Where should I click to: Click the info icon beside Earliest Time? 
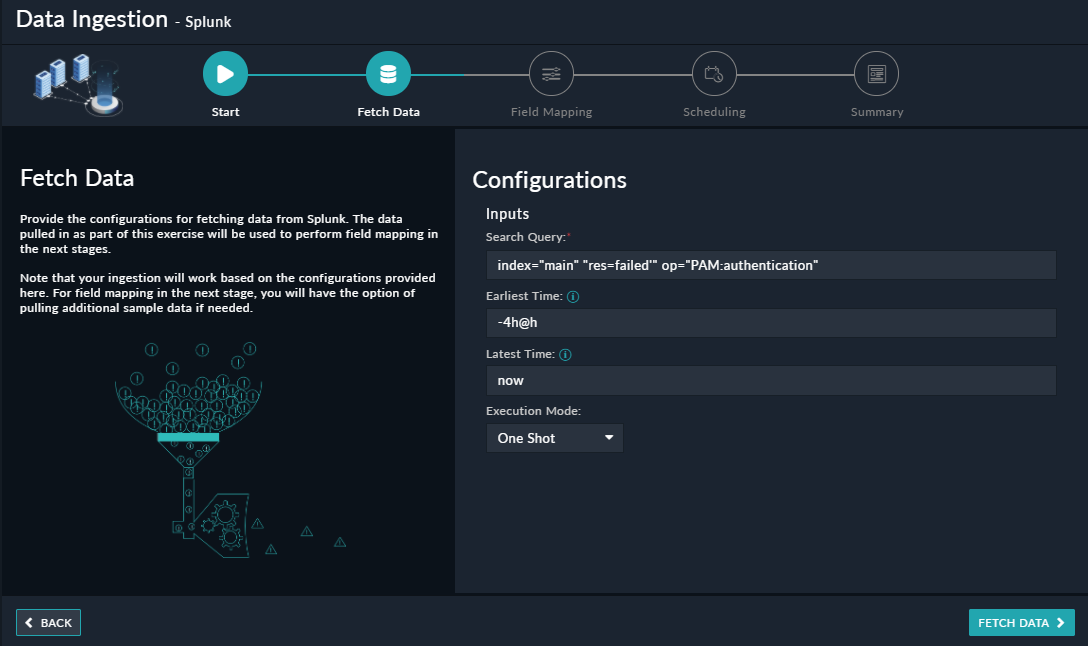click(574, 297)
